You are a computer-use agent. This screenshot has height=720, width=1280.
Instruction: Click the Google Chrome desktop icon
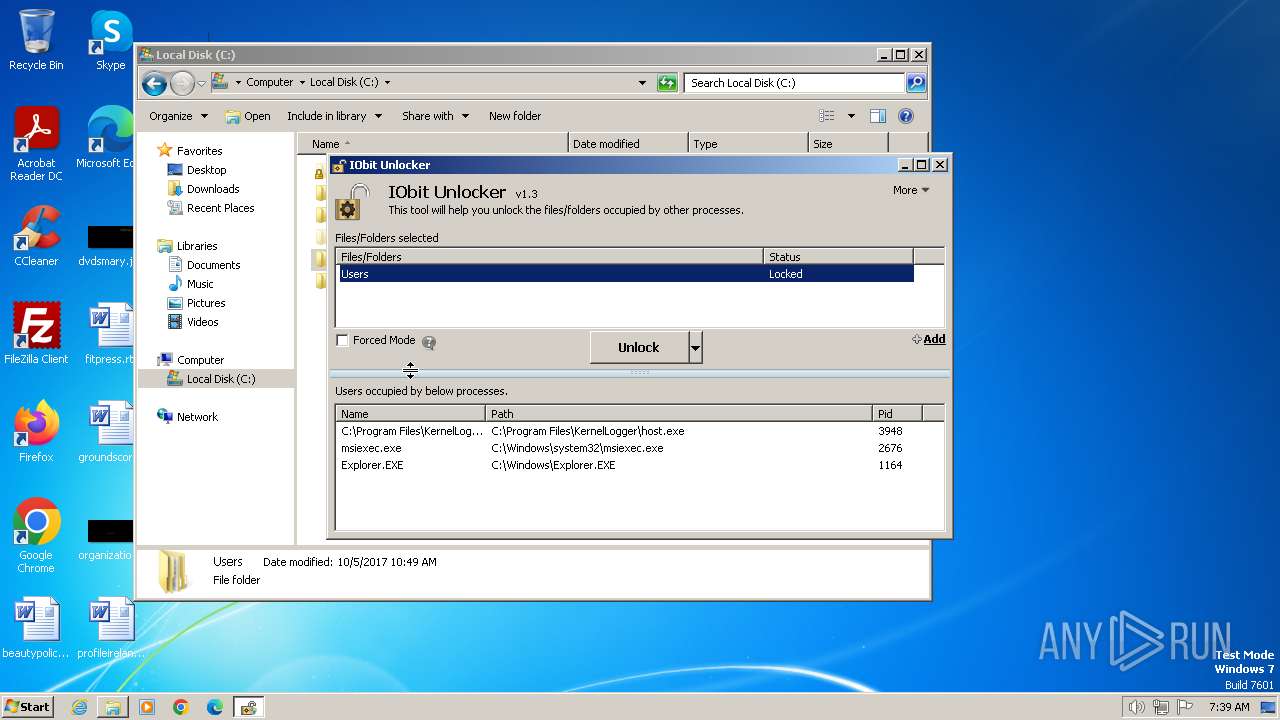(x=36, y=535)
